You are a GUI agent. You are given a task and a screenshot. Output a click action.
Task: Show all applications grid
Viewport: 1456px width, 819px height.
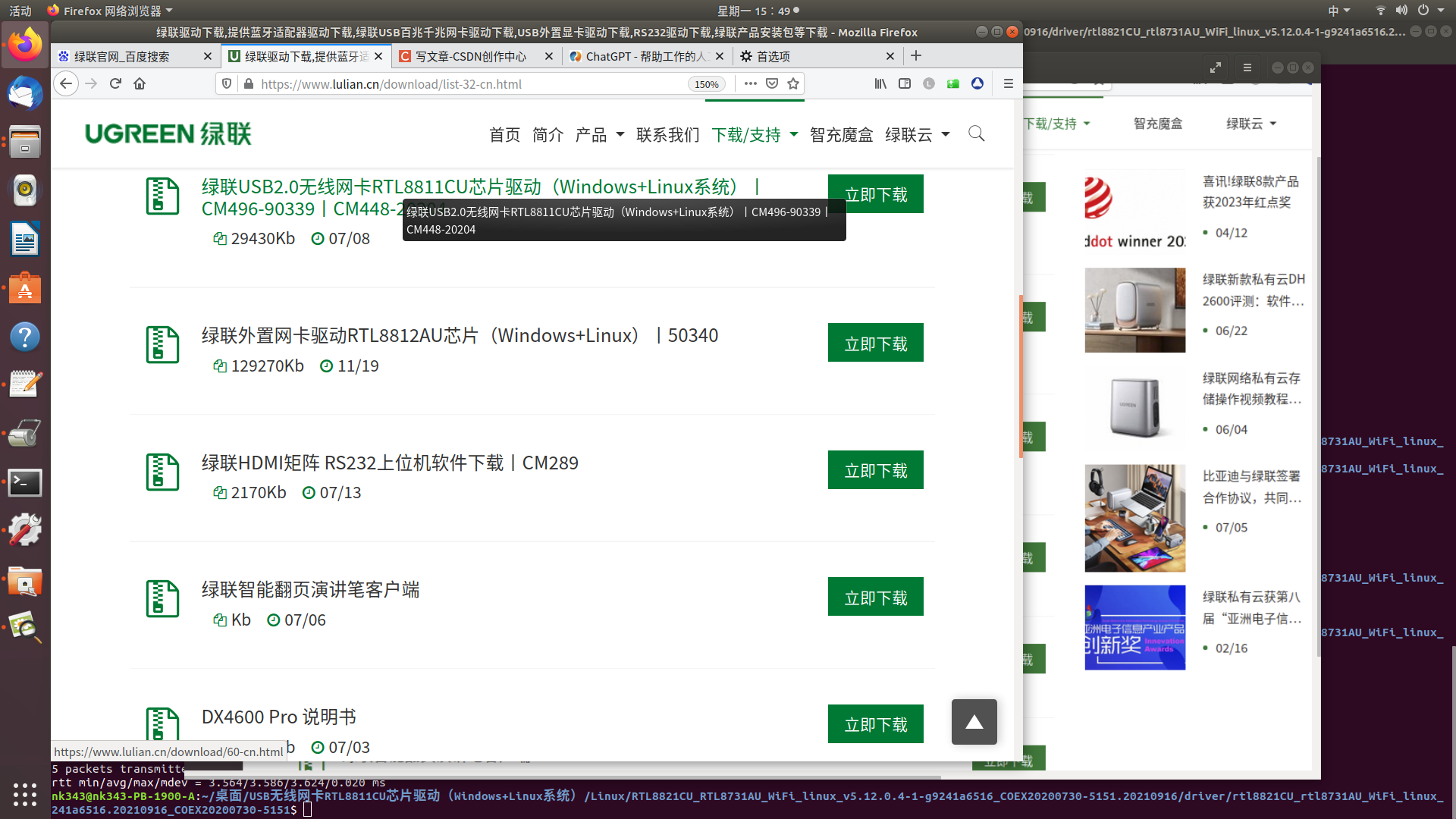tap(25, 794)
